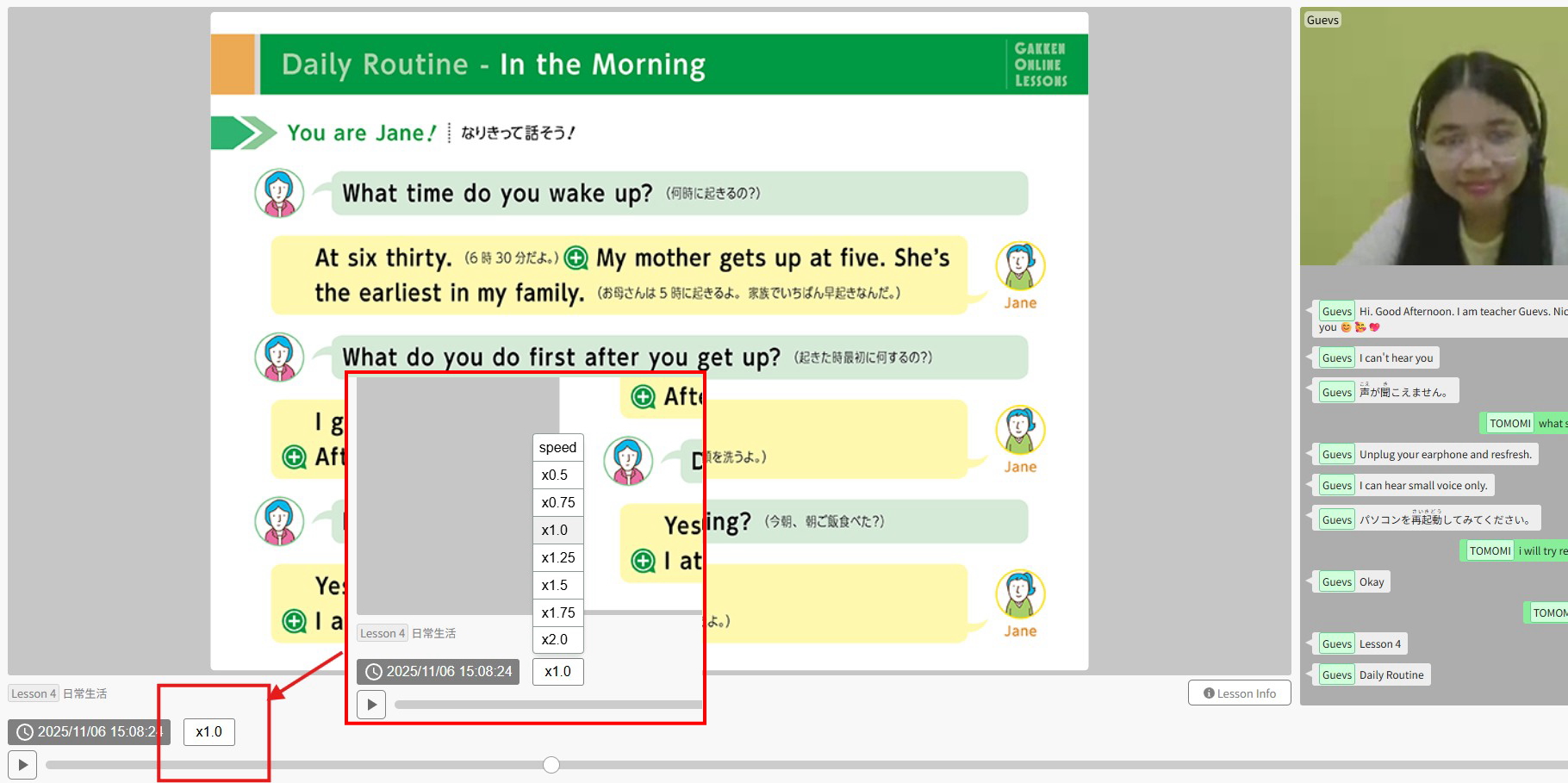Open the x1.0 speed selector beside the bottom-left timestamp
Image resolution: width=1568 pixels, height=783 pixels.
(208, 732)
